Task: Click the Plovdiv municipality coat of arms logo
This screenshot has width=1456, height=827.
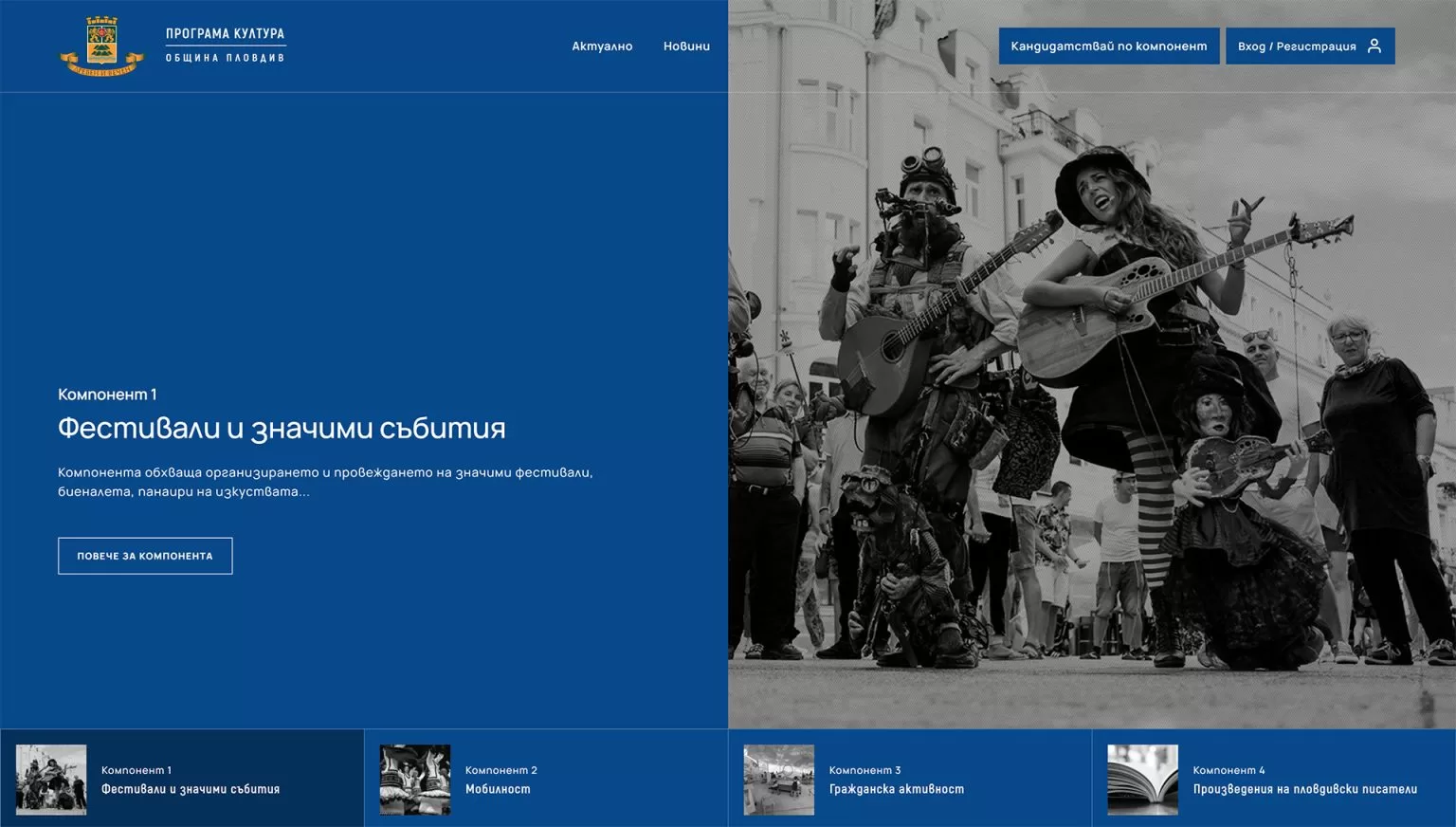Action: point(101,46)
